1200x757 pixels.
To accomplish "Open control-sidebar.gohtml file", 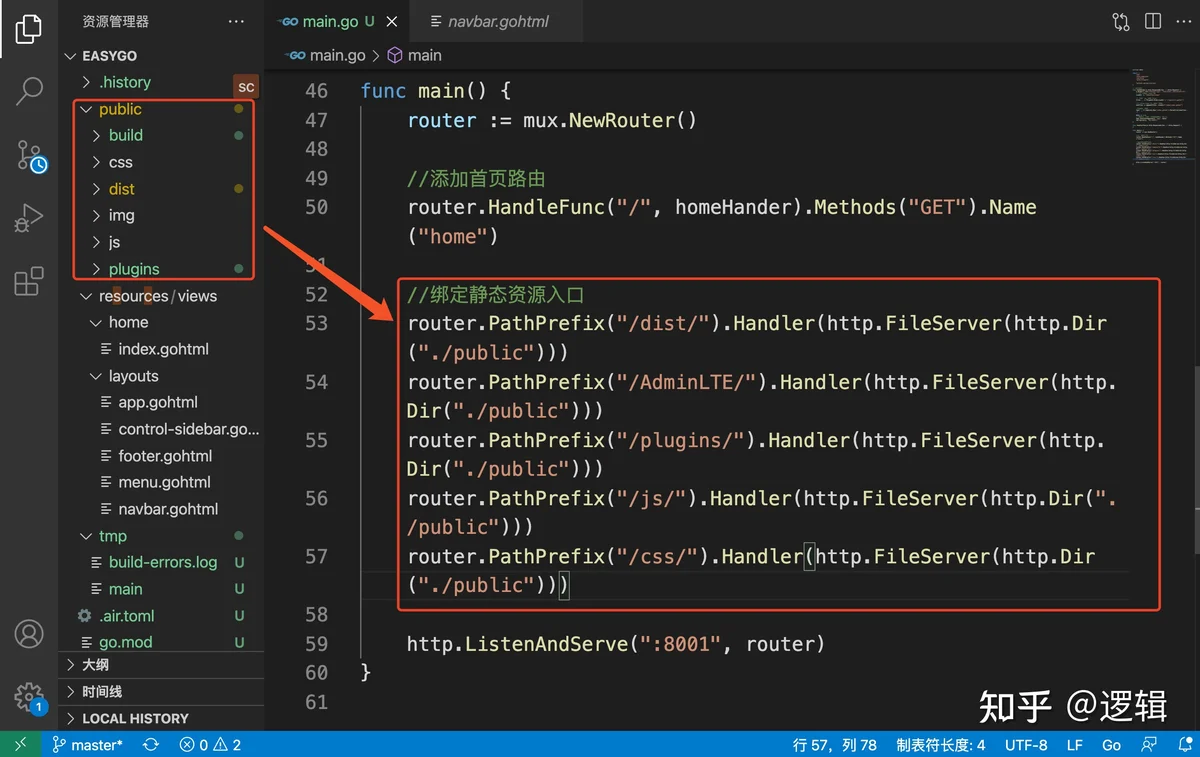I will [x=160, y=429].
